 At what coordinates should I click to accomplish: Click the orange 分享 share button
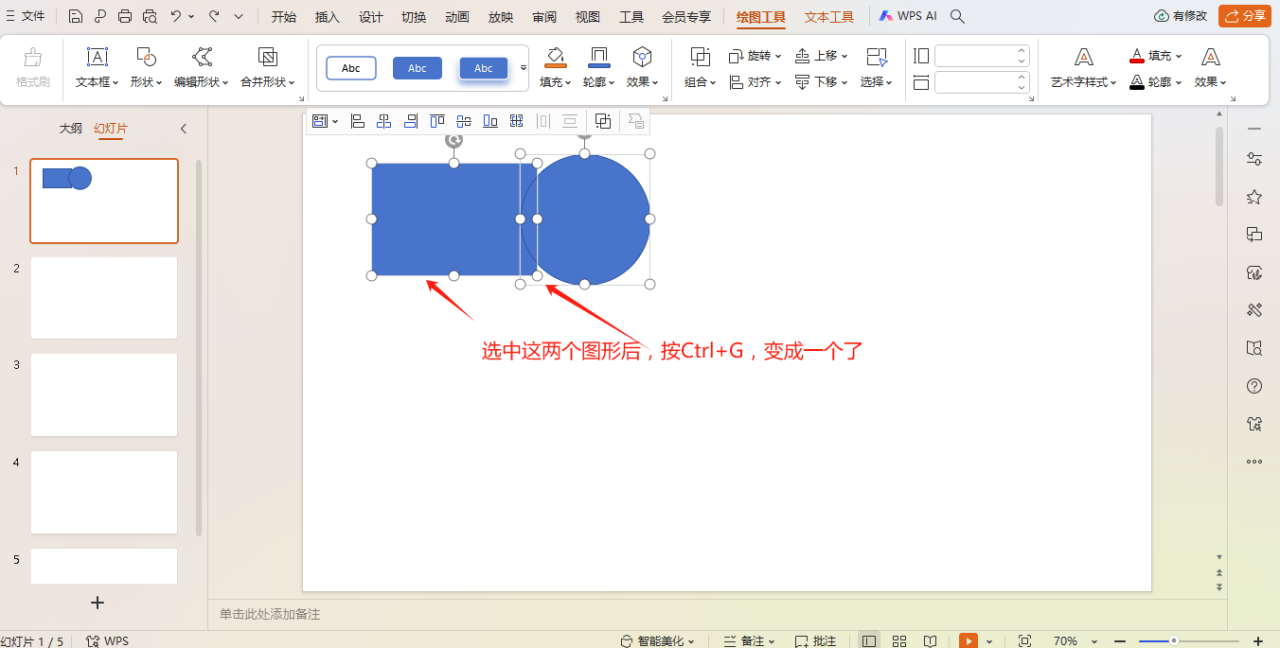[1244, 16]
